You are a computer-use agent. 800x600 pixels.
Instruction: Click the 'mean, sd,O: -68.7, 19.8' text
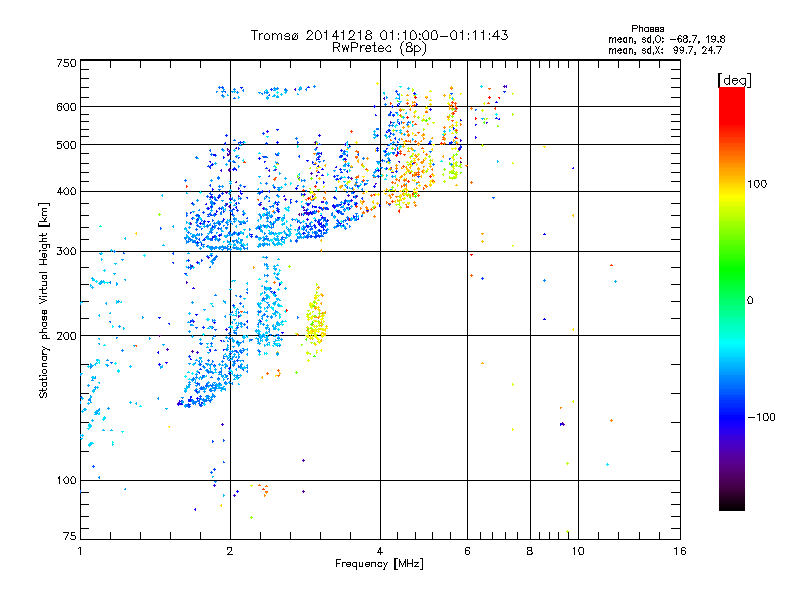[666, 39]
